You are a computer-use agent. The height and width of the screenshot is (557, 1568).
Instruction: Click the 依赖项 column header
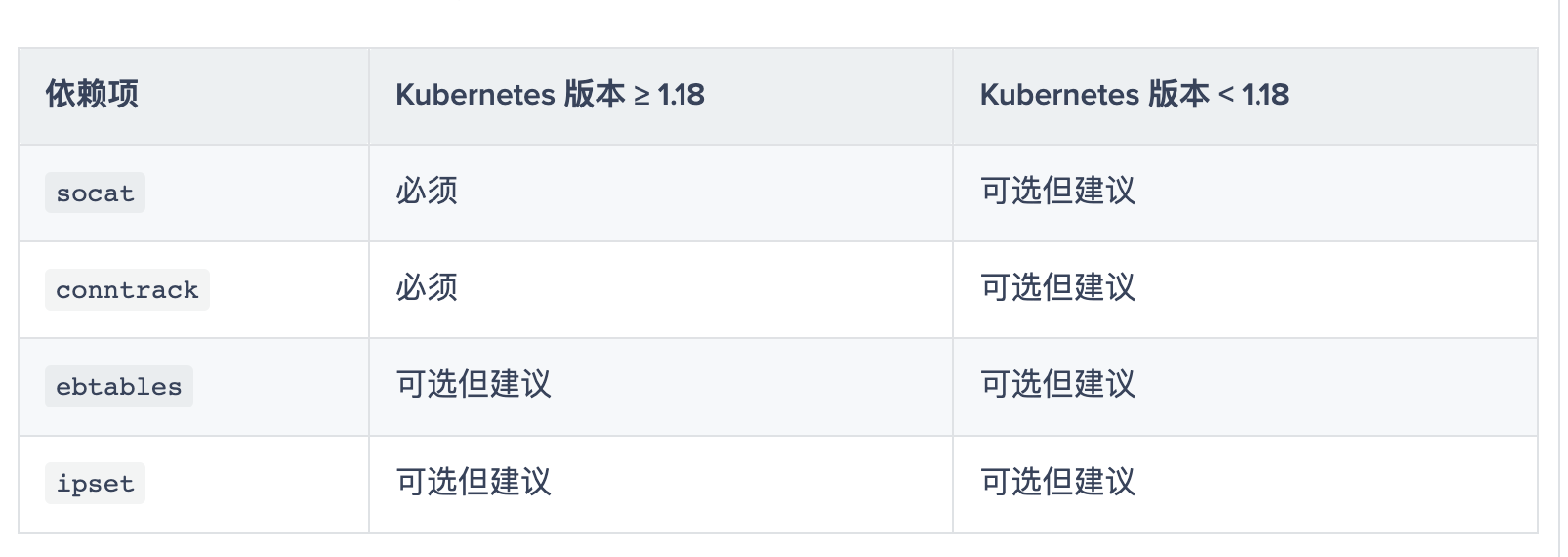[92, 95]
